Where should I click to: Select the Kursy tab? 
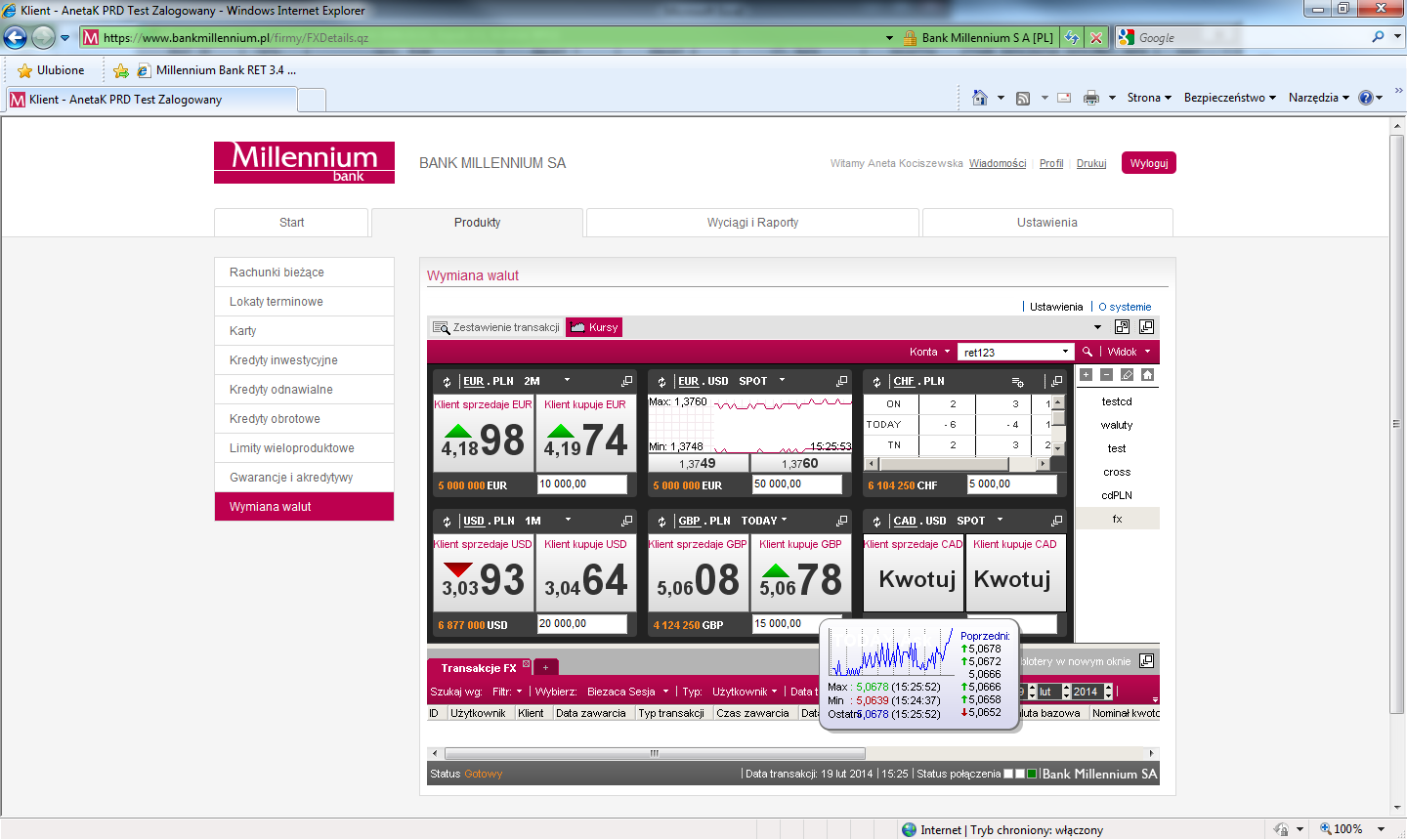594,327
